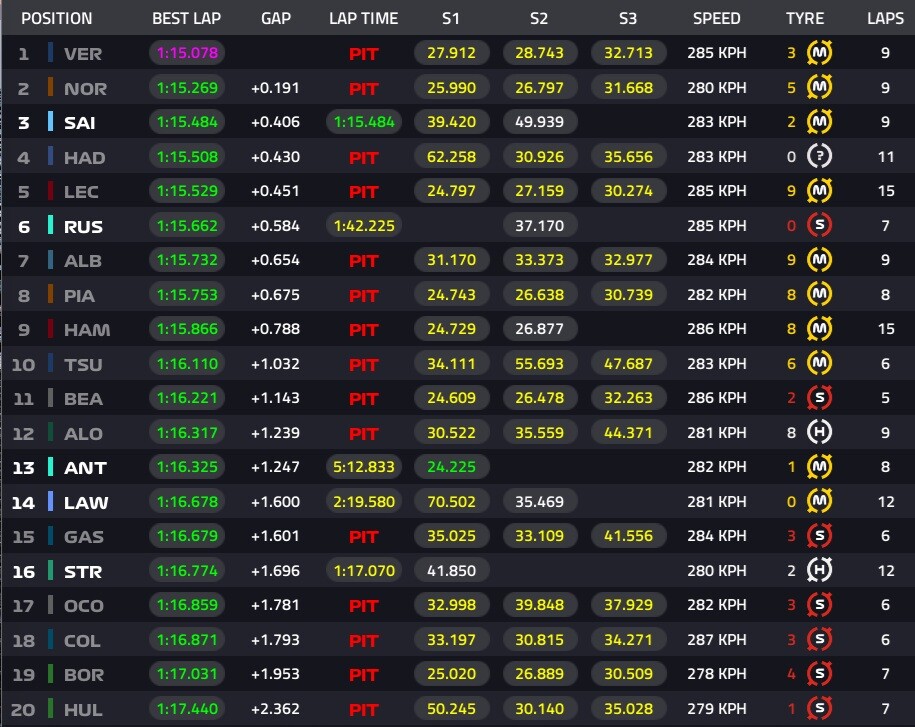Image resolution: width=915 pixels, height=727 pixels.
Task: Click the S2 column header
Action: click(x=539, y=19)
